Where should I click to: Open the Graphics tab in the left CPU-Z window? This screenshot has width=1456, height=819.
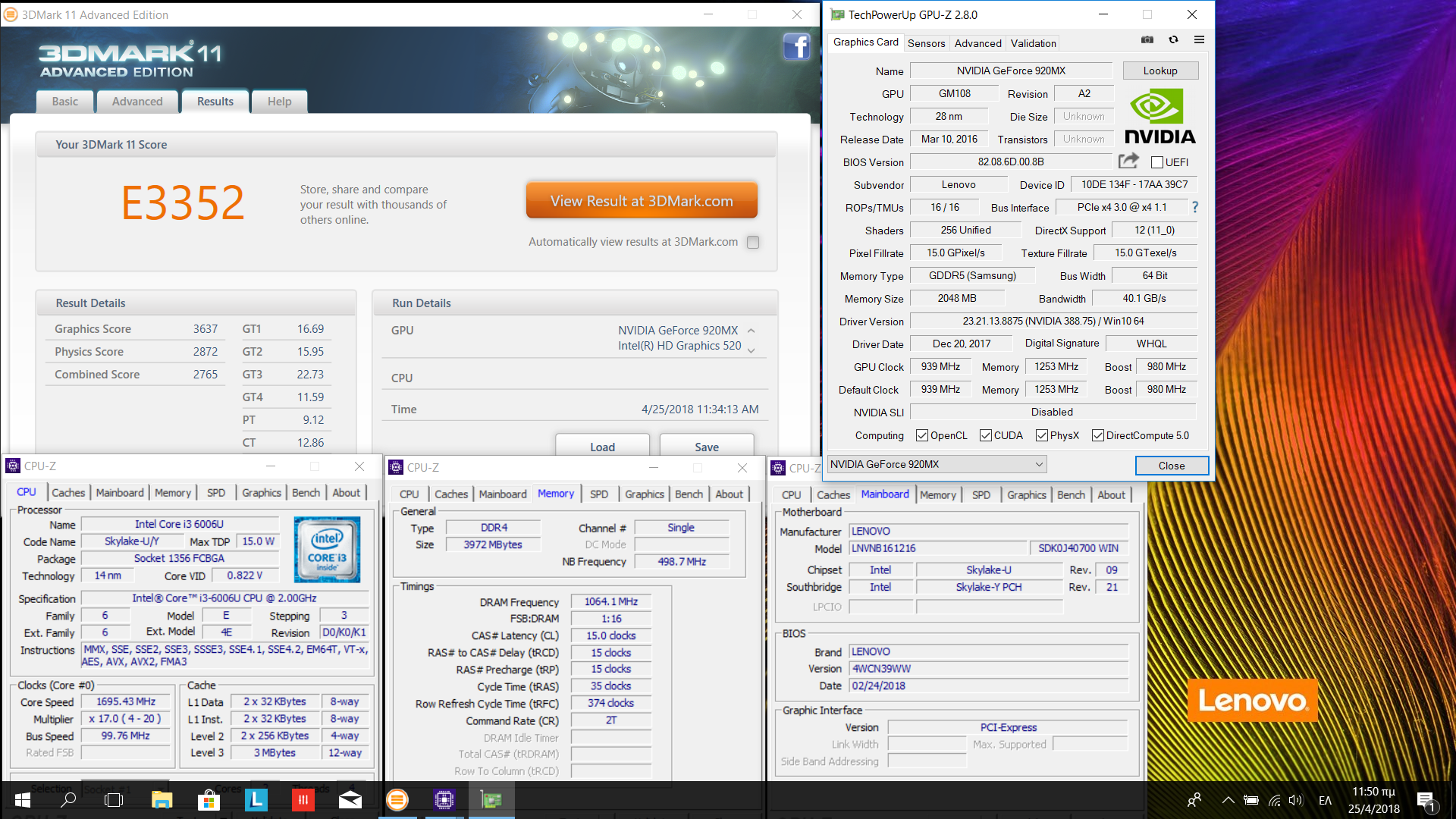click(x=262, y=493)
